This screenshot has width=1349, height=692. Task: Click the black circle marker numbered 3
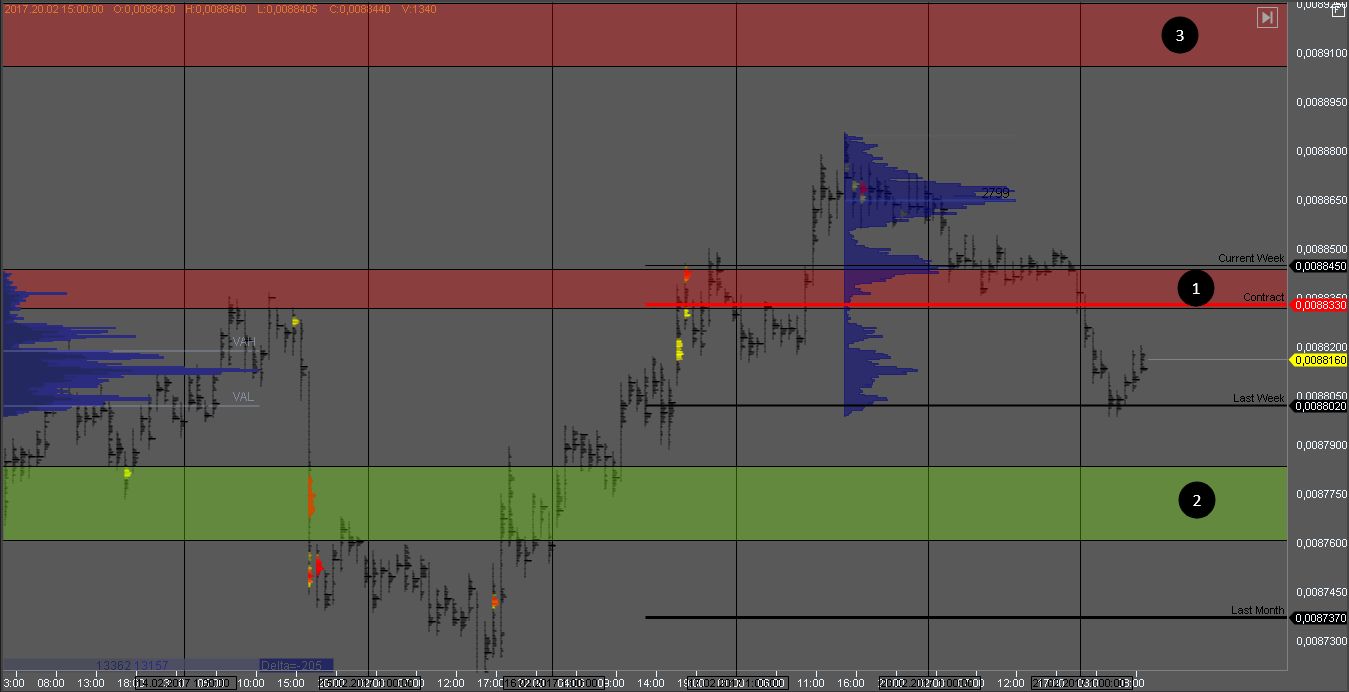[x=1179, y=36]
